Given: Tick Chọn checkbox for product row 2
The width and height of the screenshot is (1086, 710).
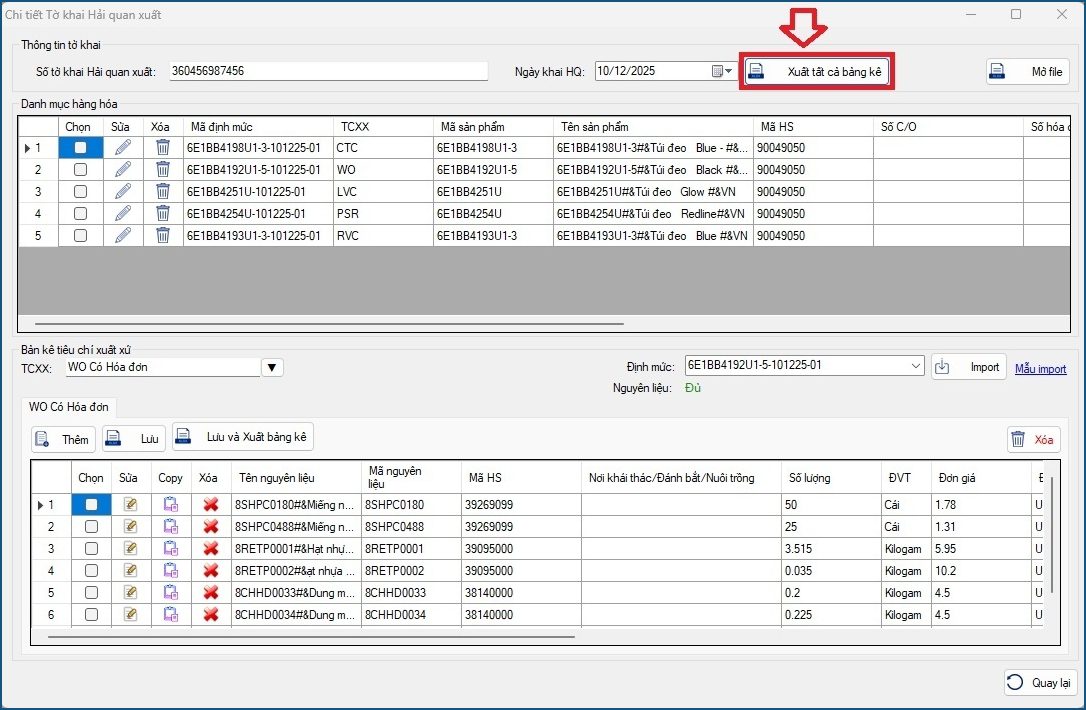Looking at the screenshot, I should coord(80,170).
